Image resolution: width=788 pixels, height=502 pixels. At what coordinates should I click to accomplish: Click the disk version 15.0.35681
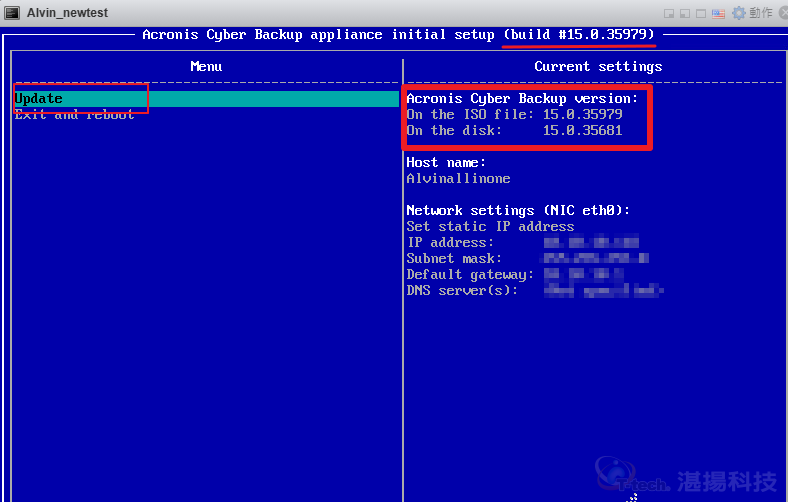(x=582, y=131)
